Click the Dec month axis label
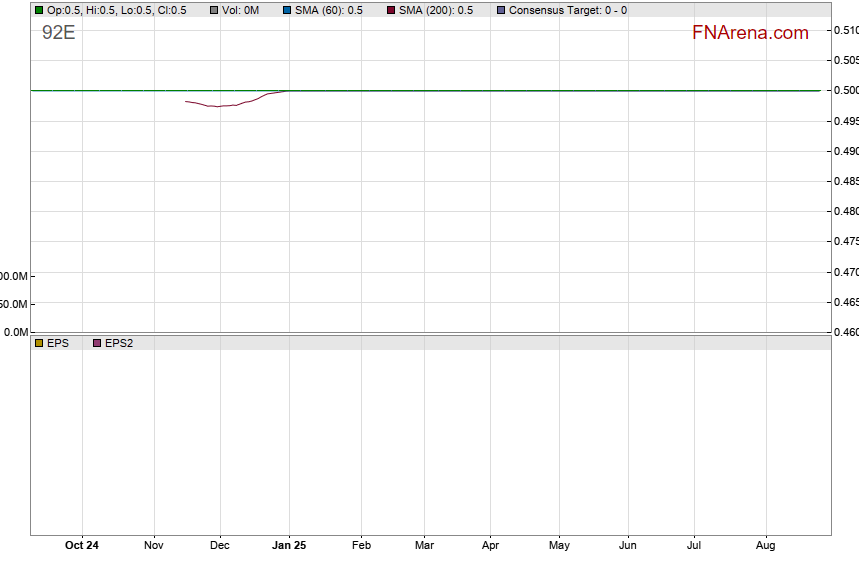The image size is (859, 566). [219, 546]
